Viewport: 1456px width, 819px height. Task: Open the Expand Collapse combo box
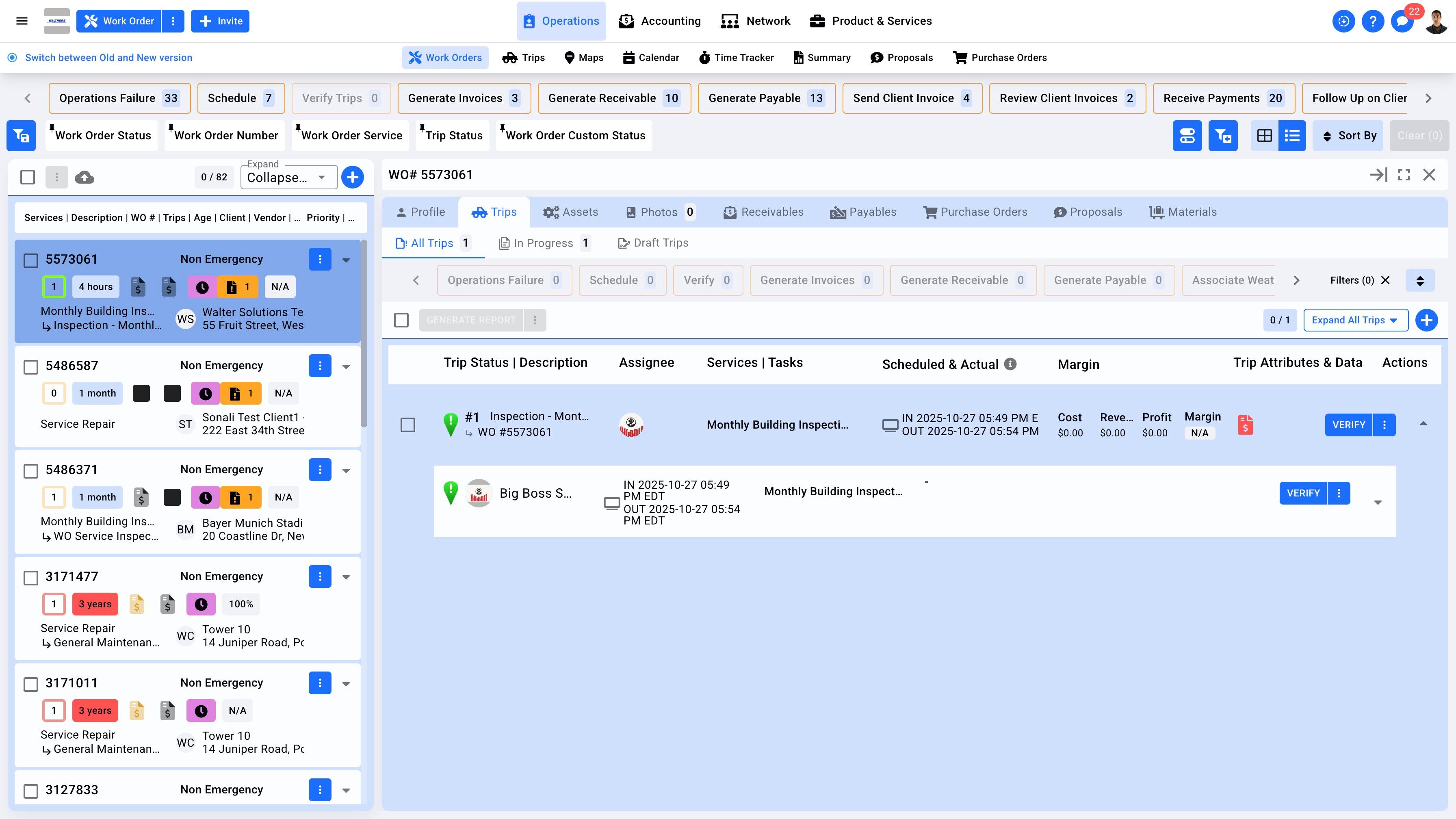click(x=288, y=178)
